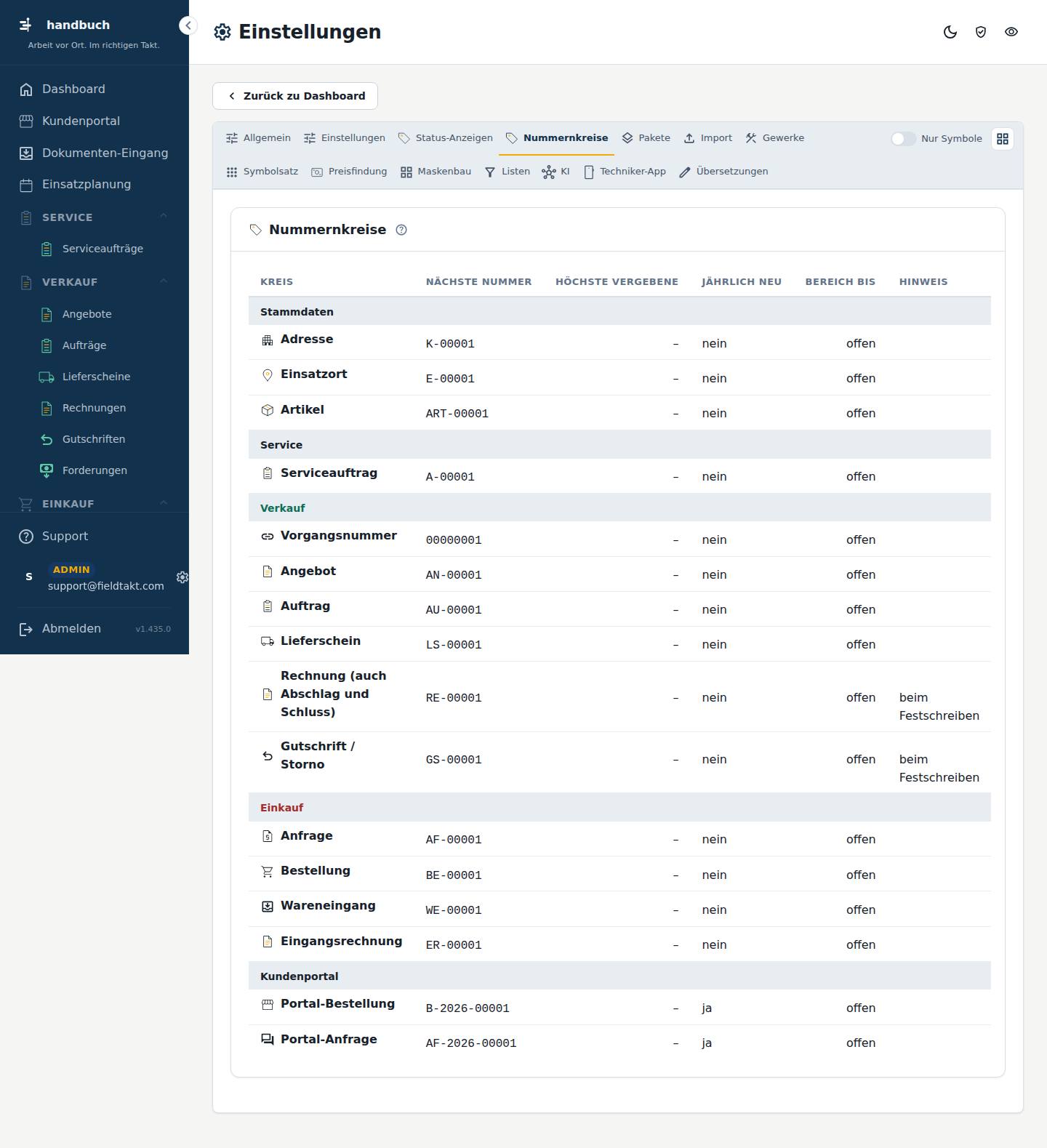1047x1148 pixels.
Task: Go to Dokumenten-Eingang in sidebar
Action: [x=95, y=153]
